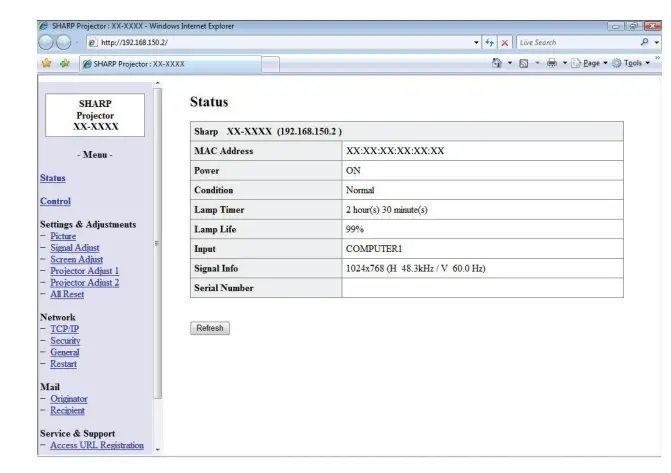671x473 pixels.
Task: Expand the address bar history dropdown
Action: coord(475,43)
